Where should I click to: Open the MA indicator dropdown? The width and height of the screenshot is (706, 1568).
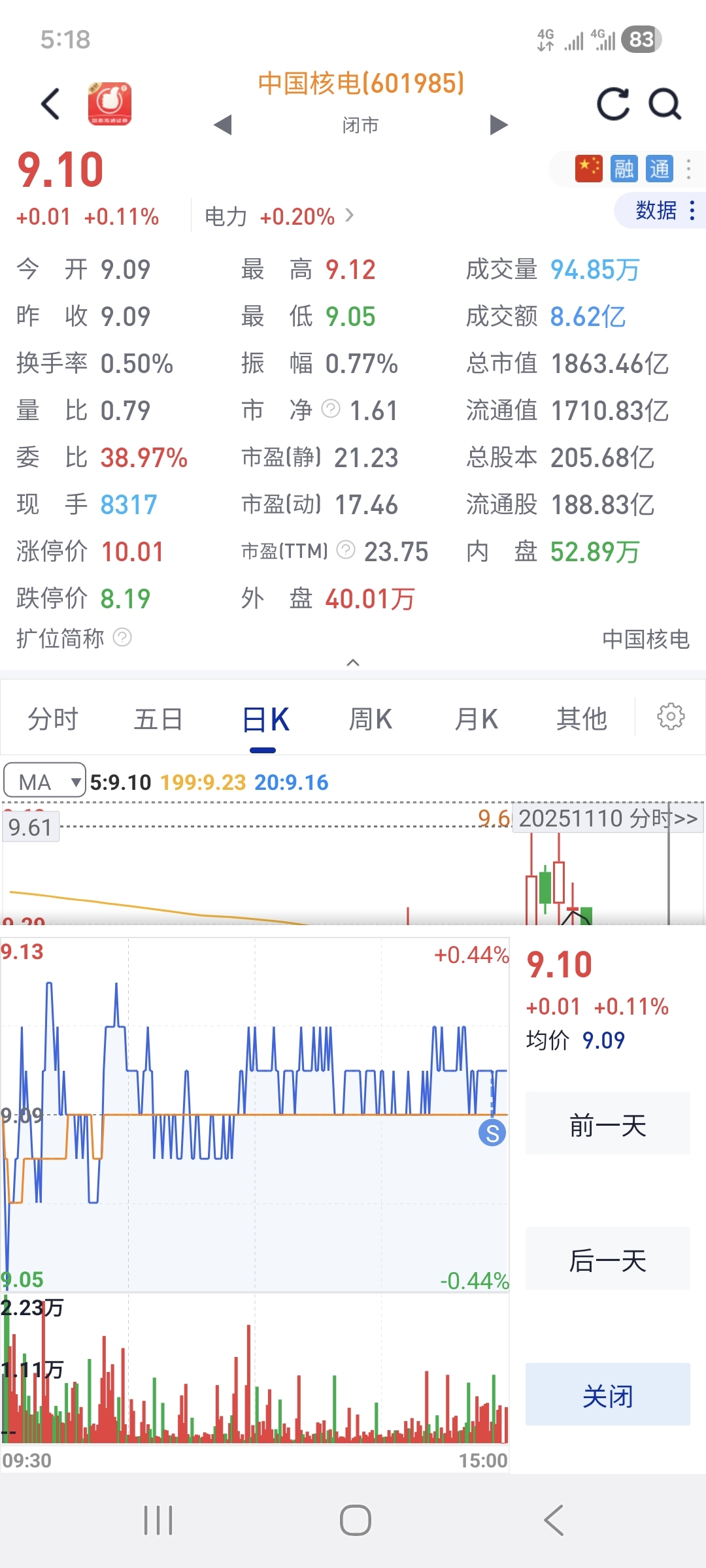pos(44,781)
